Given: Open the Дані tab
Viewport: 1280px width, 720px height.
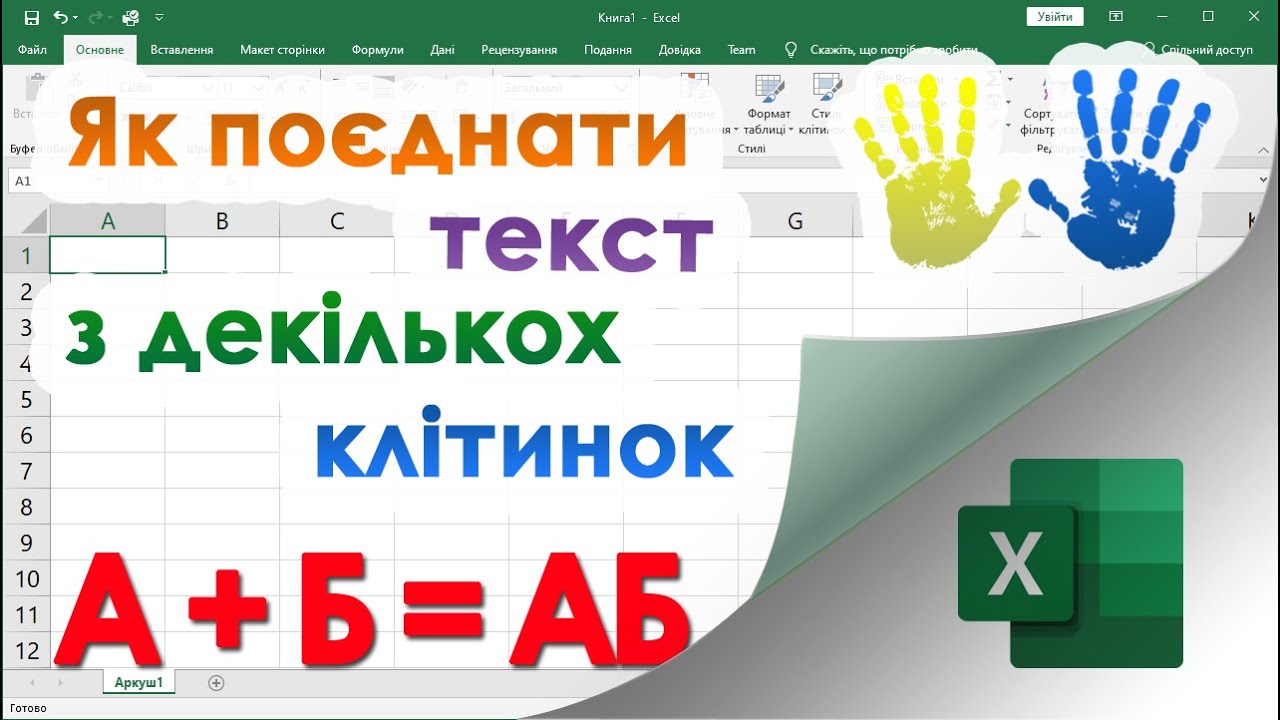Looking at the screenshot, I should pos(442,50).
